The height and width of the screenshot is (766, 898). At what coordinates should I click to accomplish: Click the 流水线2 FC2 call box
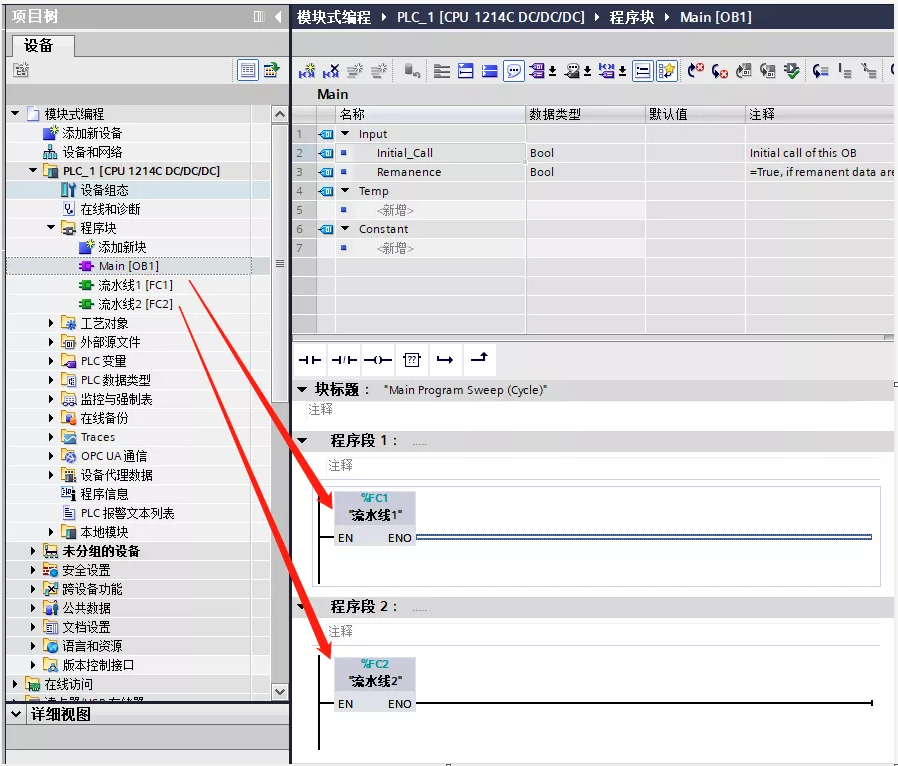coord(374,681)
